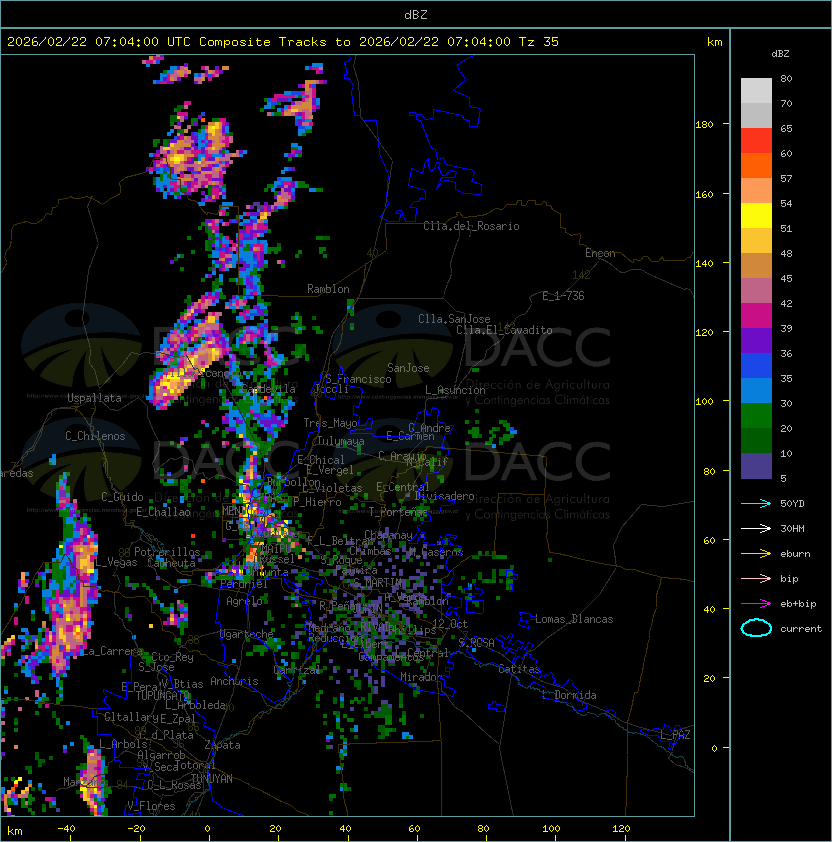Click the '12_Oct' map label
The image size is (832, 842).
pyautogui.click(x=450, y=623)
